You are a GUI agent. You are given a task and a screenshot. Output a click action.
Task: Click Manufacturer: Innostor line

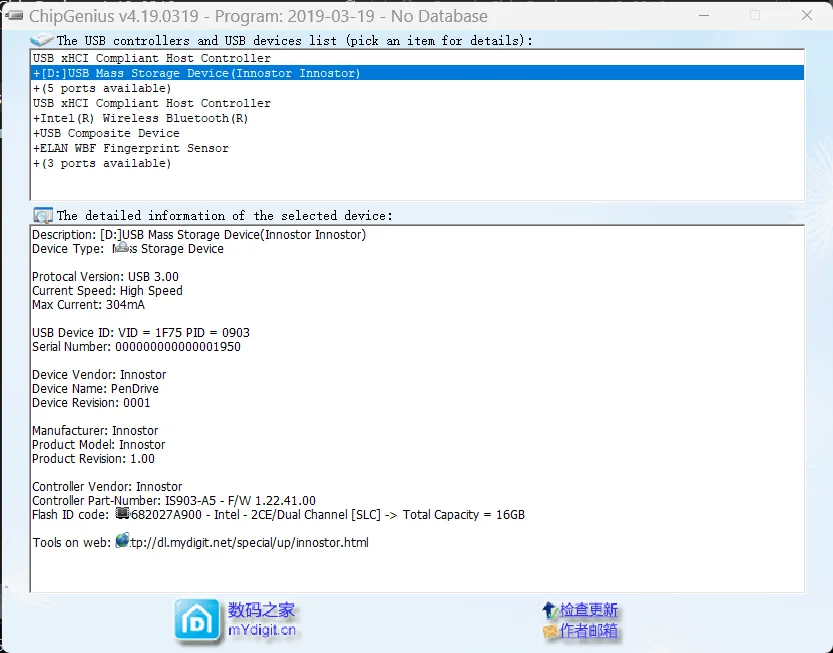point(95,430)
